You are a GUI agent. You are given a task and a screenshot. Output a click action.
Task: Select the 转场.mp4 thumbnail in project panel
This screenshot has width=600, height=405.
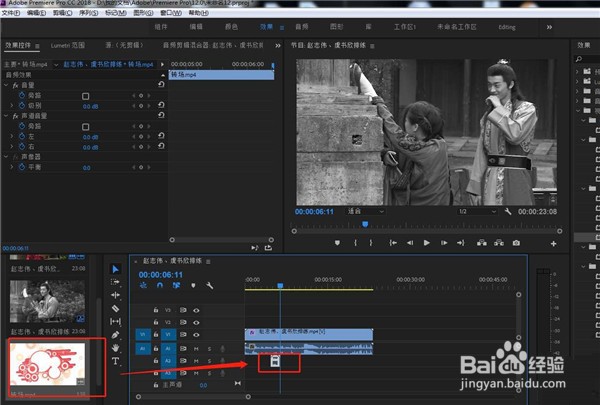coord(47,364)
